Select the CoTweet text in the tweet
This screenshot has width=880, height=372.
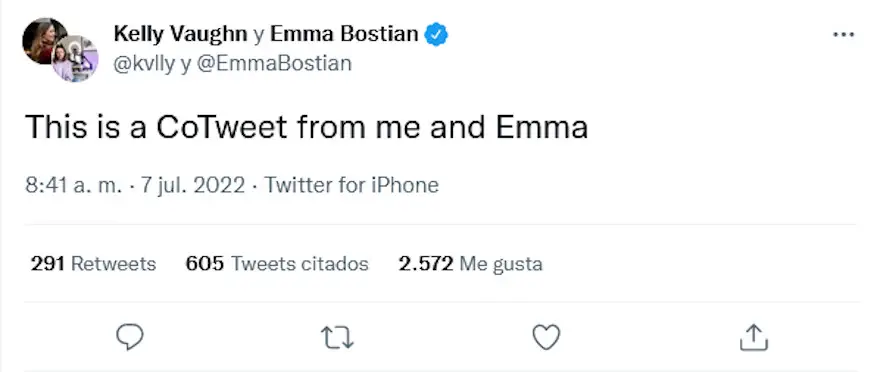tap(222, 127)
